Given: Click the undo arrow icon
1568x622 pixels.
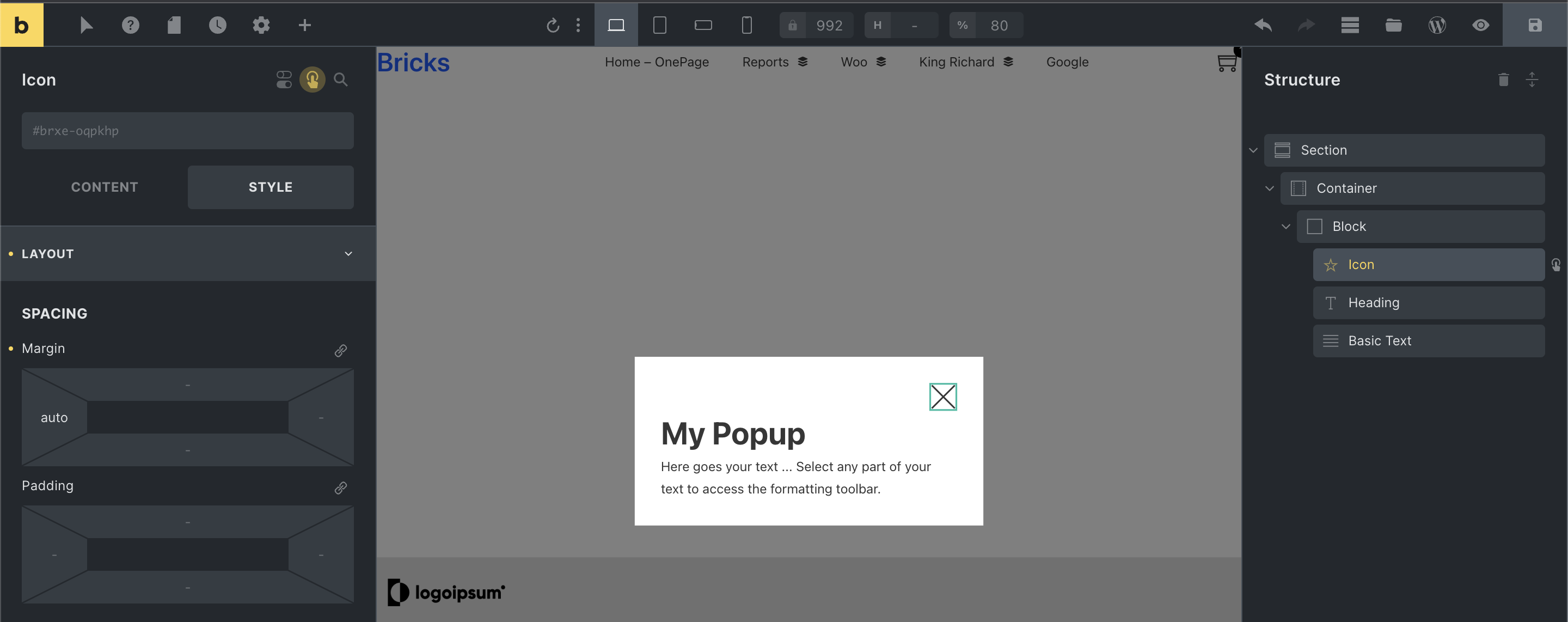Looking at the screenshot, I should pyautogui.click(x=1263, y=25).
